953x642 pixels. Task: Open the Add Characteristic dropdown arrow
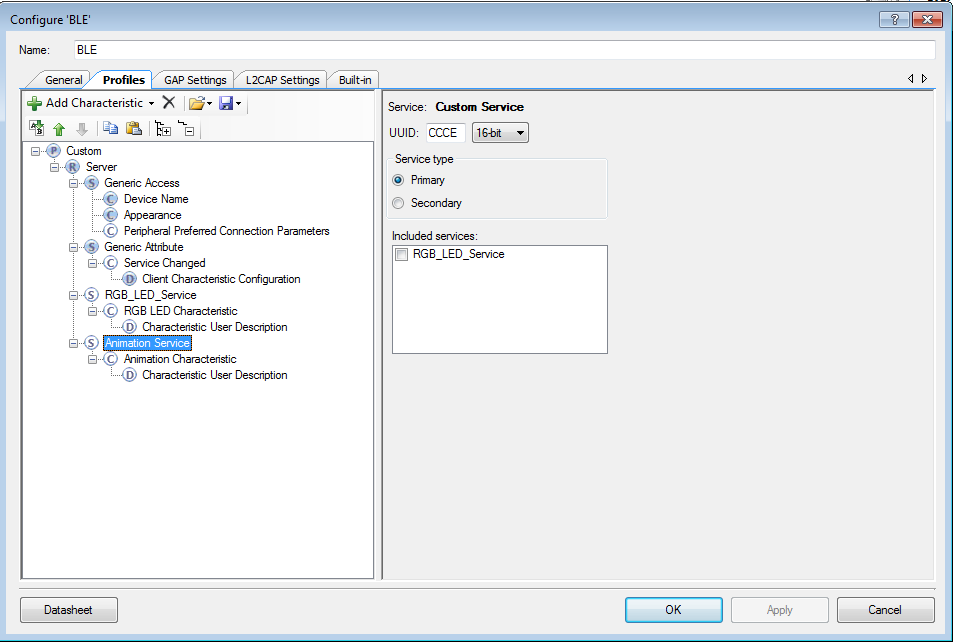click(x=151, y=103)
